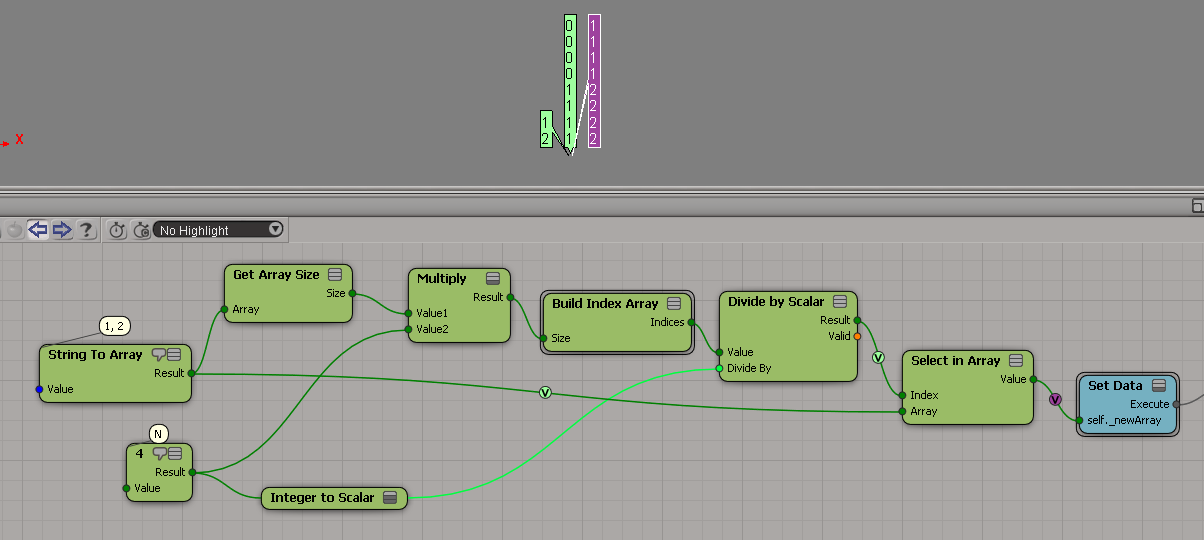Click the stopwatch icon with C badge
This screenshot has width=1204, height=540.
tap(141, 230)
